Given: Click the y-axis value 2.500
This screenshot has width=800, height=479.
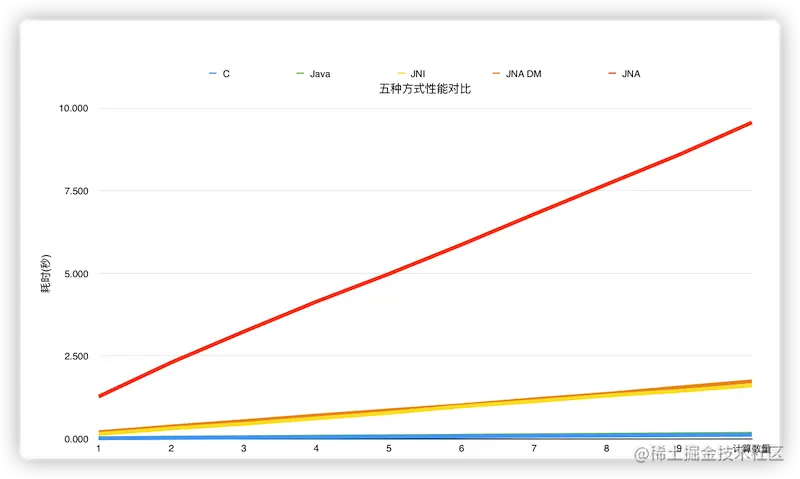Looking at the screenshot, I should tap(77, 357).
